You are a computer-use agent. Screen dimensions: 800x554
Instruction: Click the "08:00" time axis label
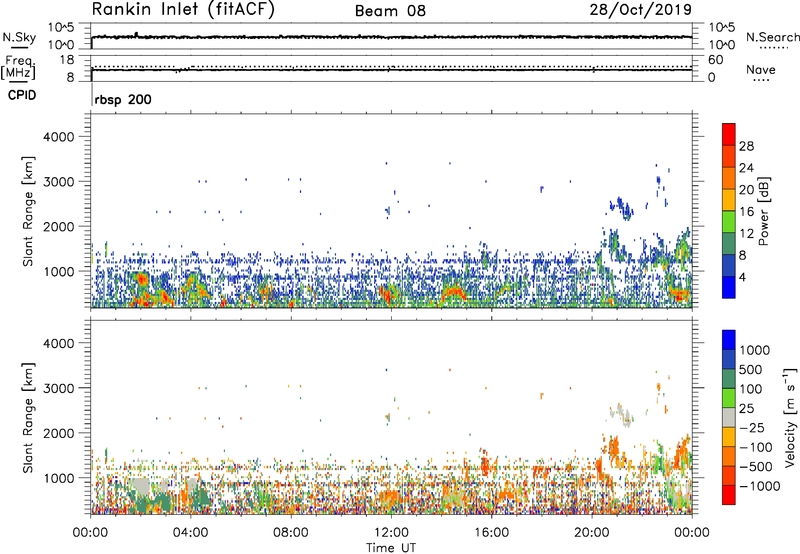291,533
